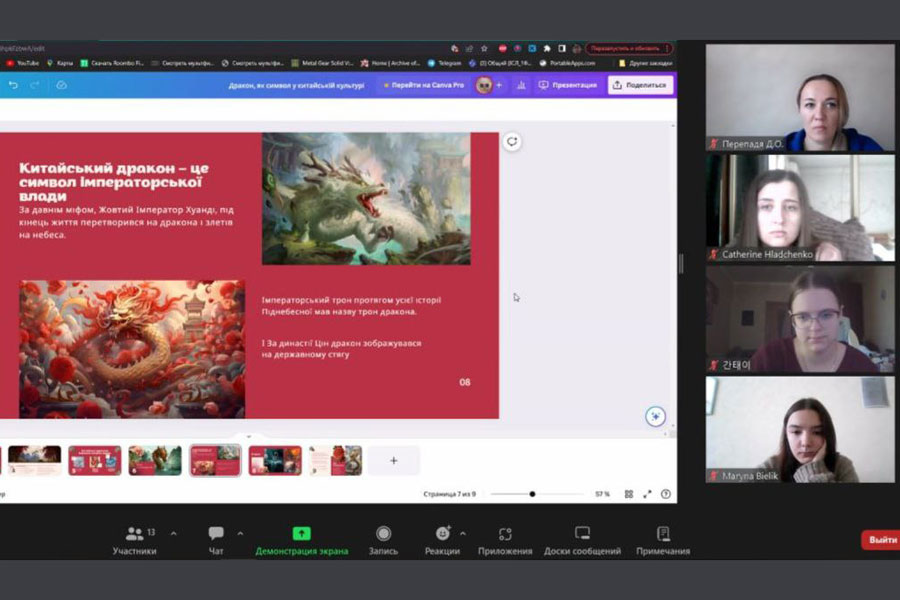Image resolution: width=900 pixels, height=600 pixels.
Task: Click the Canva magic assistant button
Action: click(655, 417)
